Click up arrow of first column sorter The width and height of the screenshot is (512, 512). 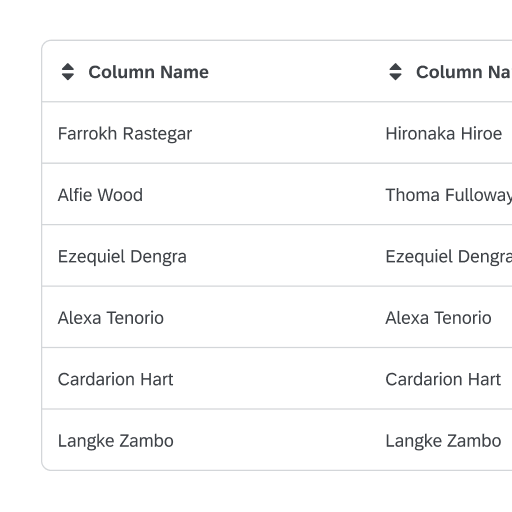click(68, 66)
